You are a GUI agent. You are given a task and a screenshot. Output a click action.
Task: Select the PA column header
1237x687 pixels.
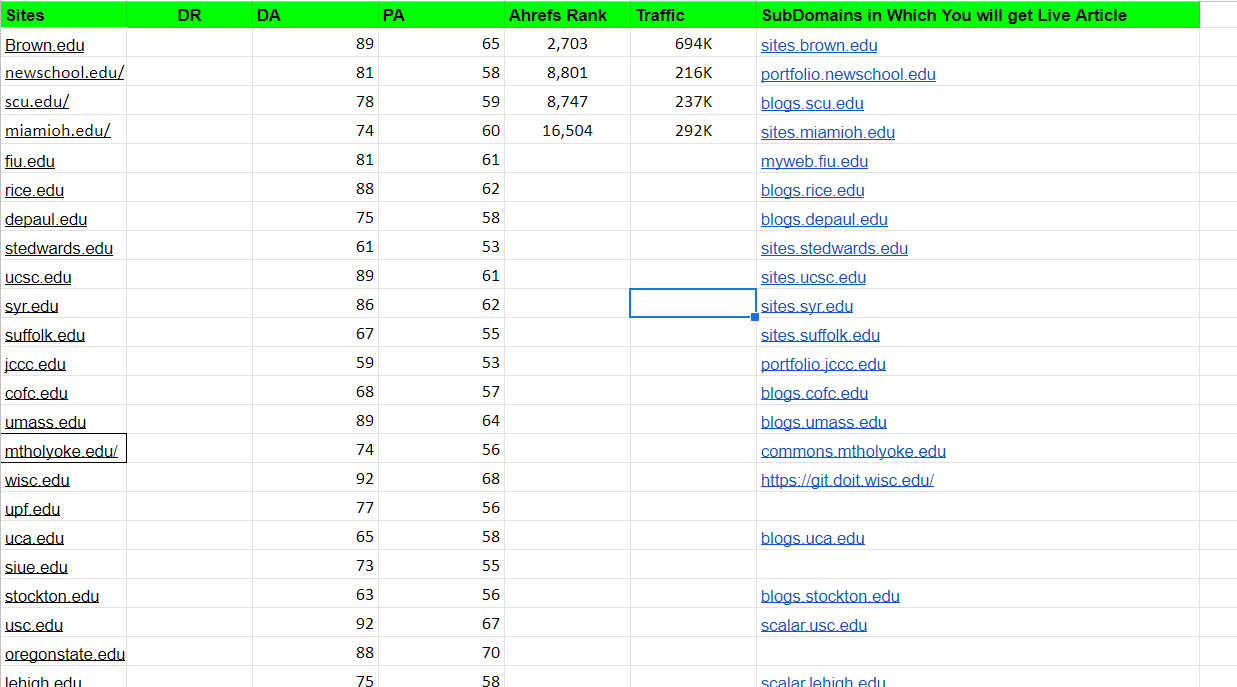pos(442,15)
